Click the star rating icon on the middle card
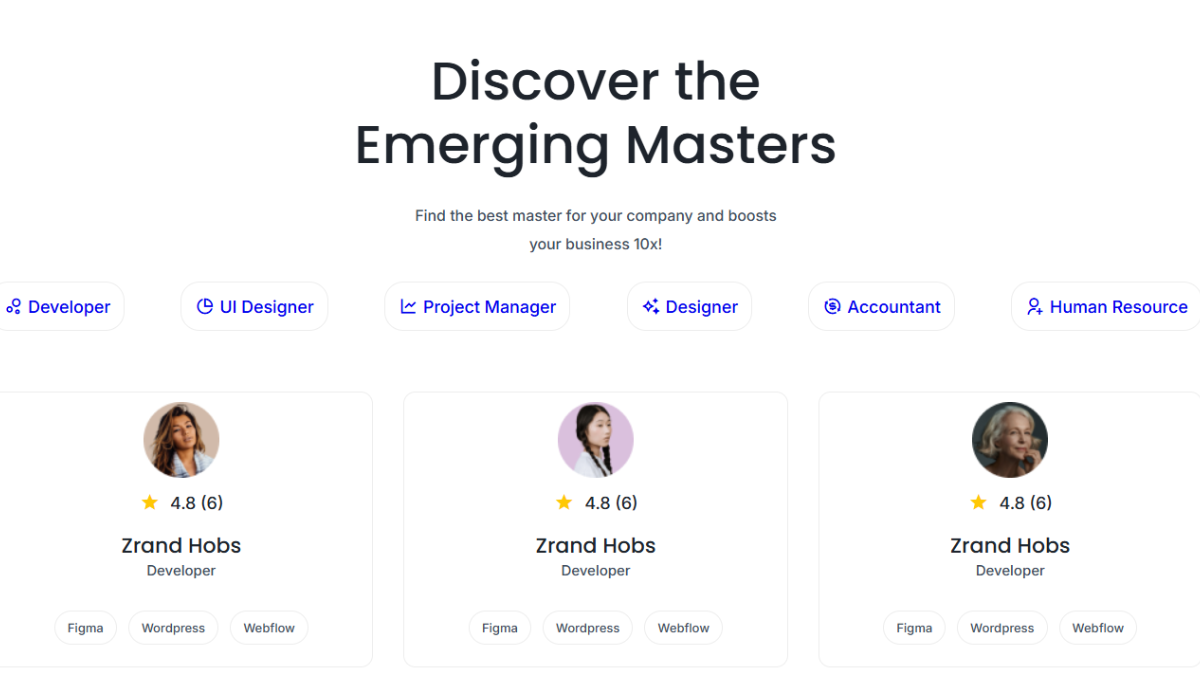1200x675 pixels. 564,502
